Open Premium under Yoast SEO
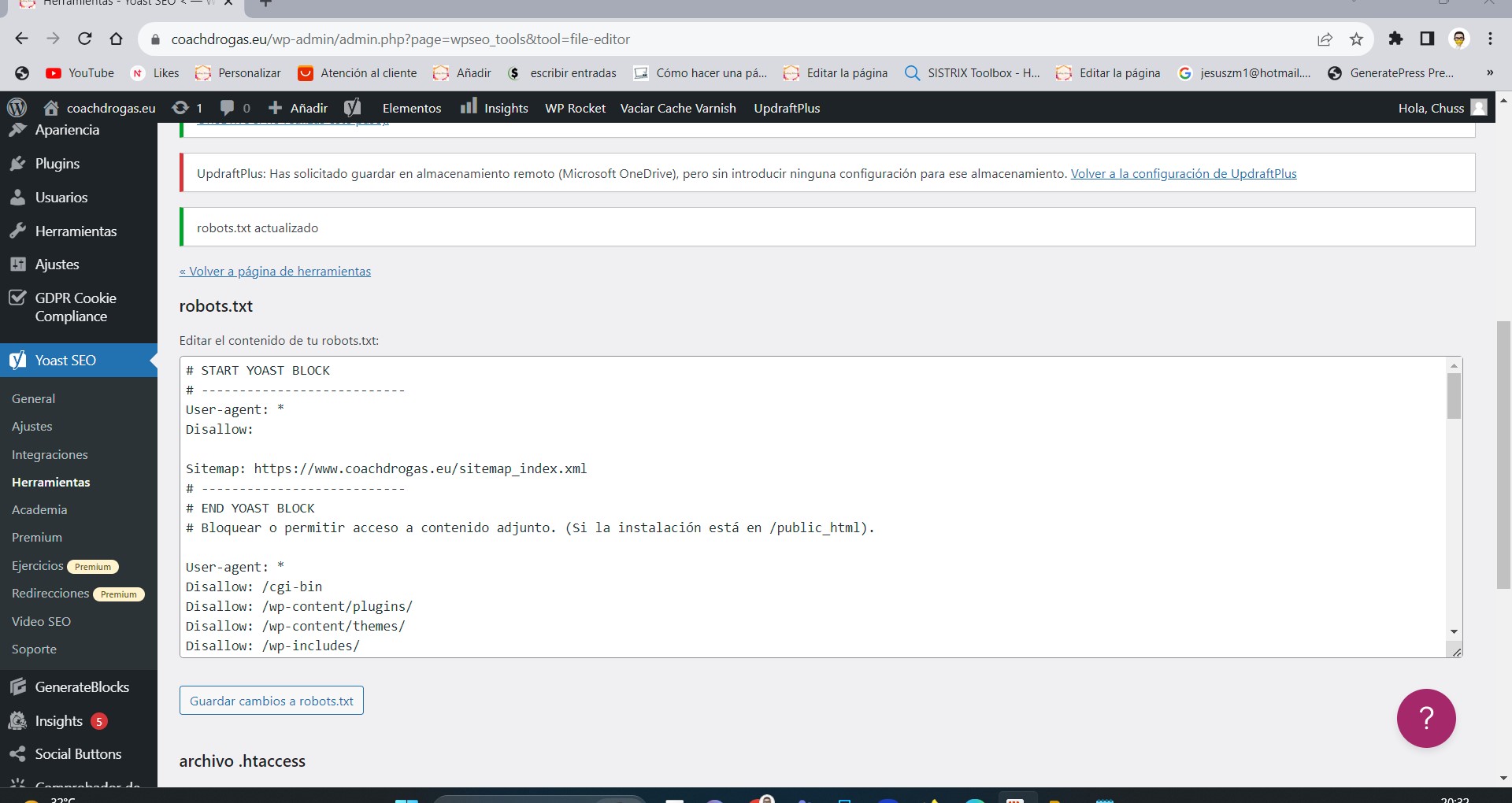This screenshot has width=1512, height=803. pyautogui.click(x=37, y=538)
